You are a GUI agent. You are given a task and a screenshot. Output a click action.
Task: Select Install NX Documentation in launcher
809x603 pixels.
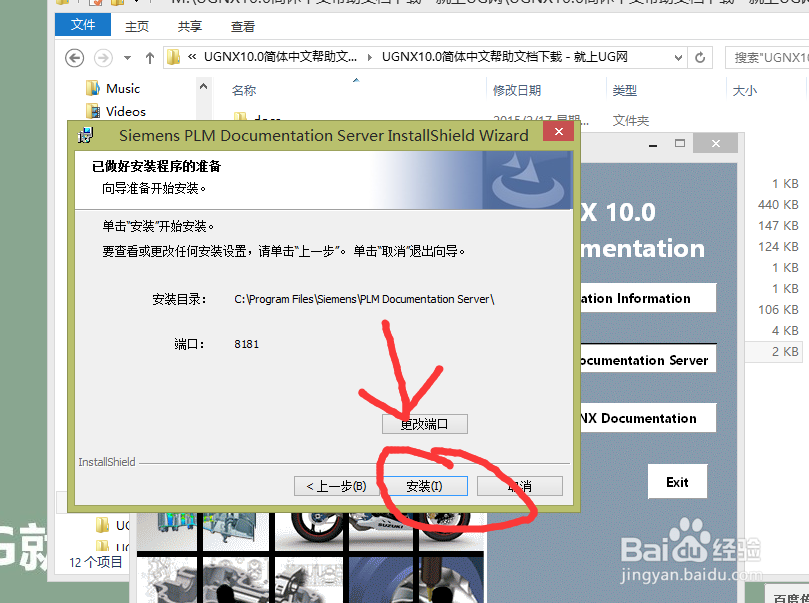[649, 418]
